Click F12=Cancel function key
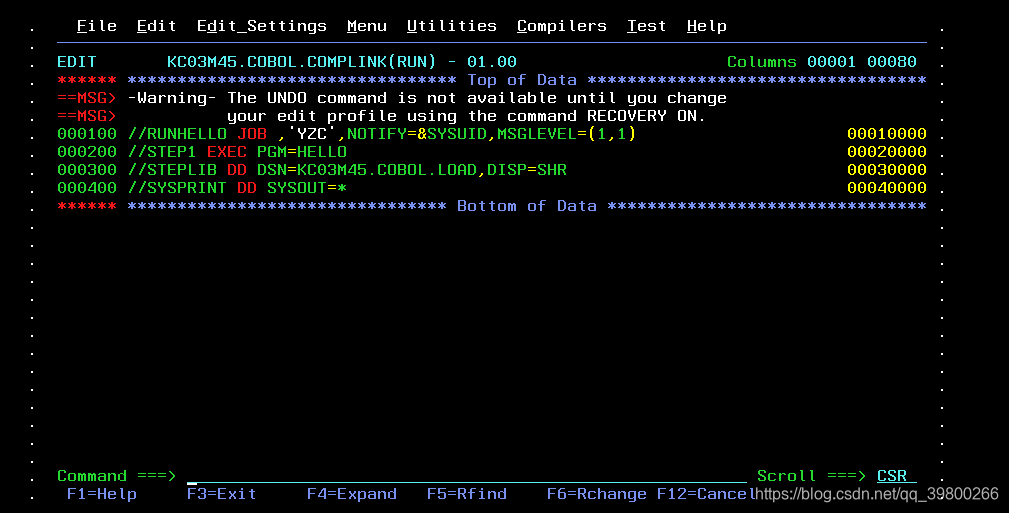The height and width of the screenshot is (513, 1009). pos(707,494)
